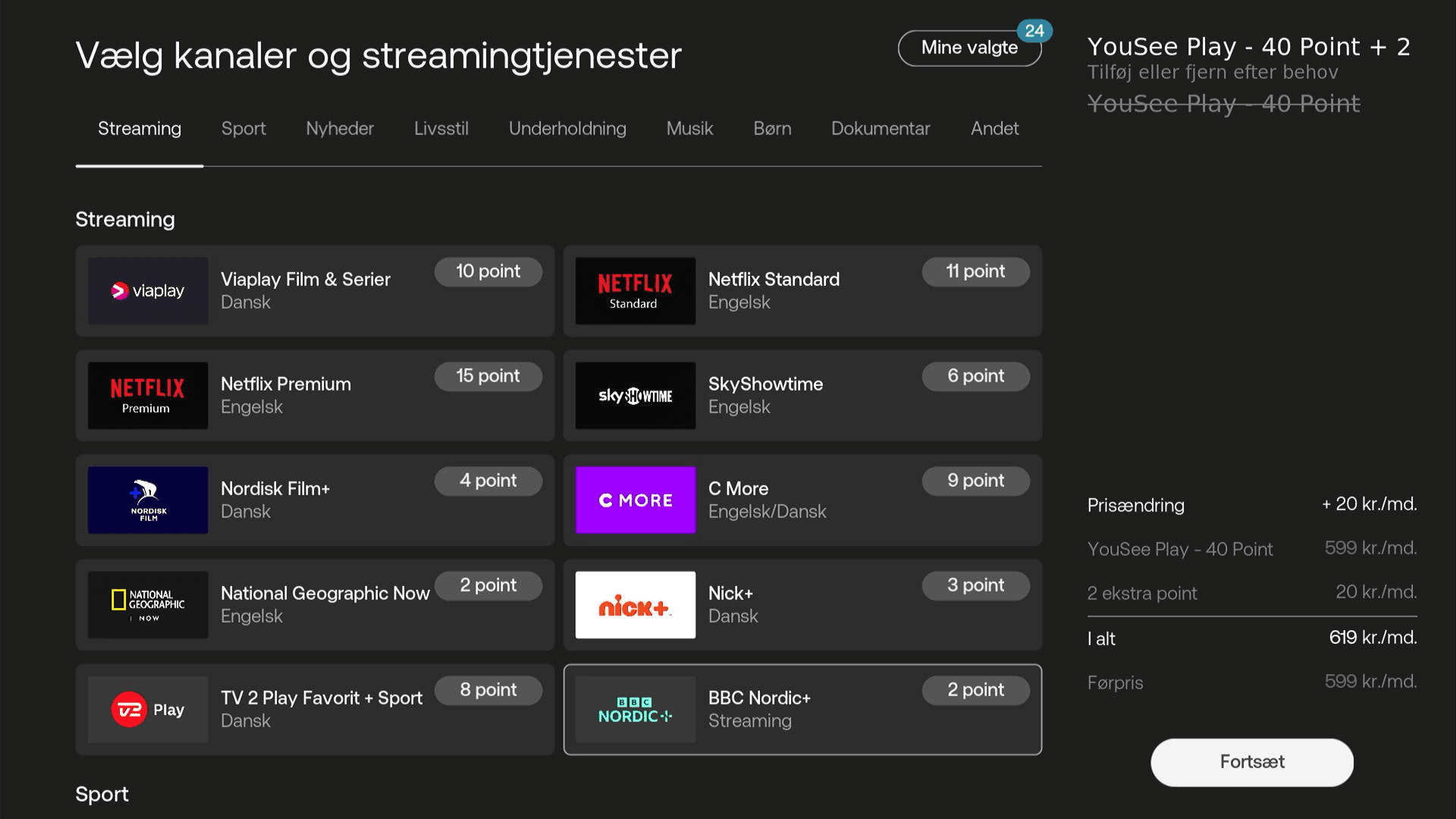This screenshot has height=819, width=1456.
Task: Click the 15 point Netflix Premium badge
Action: tap(488, 376)
